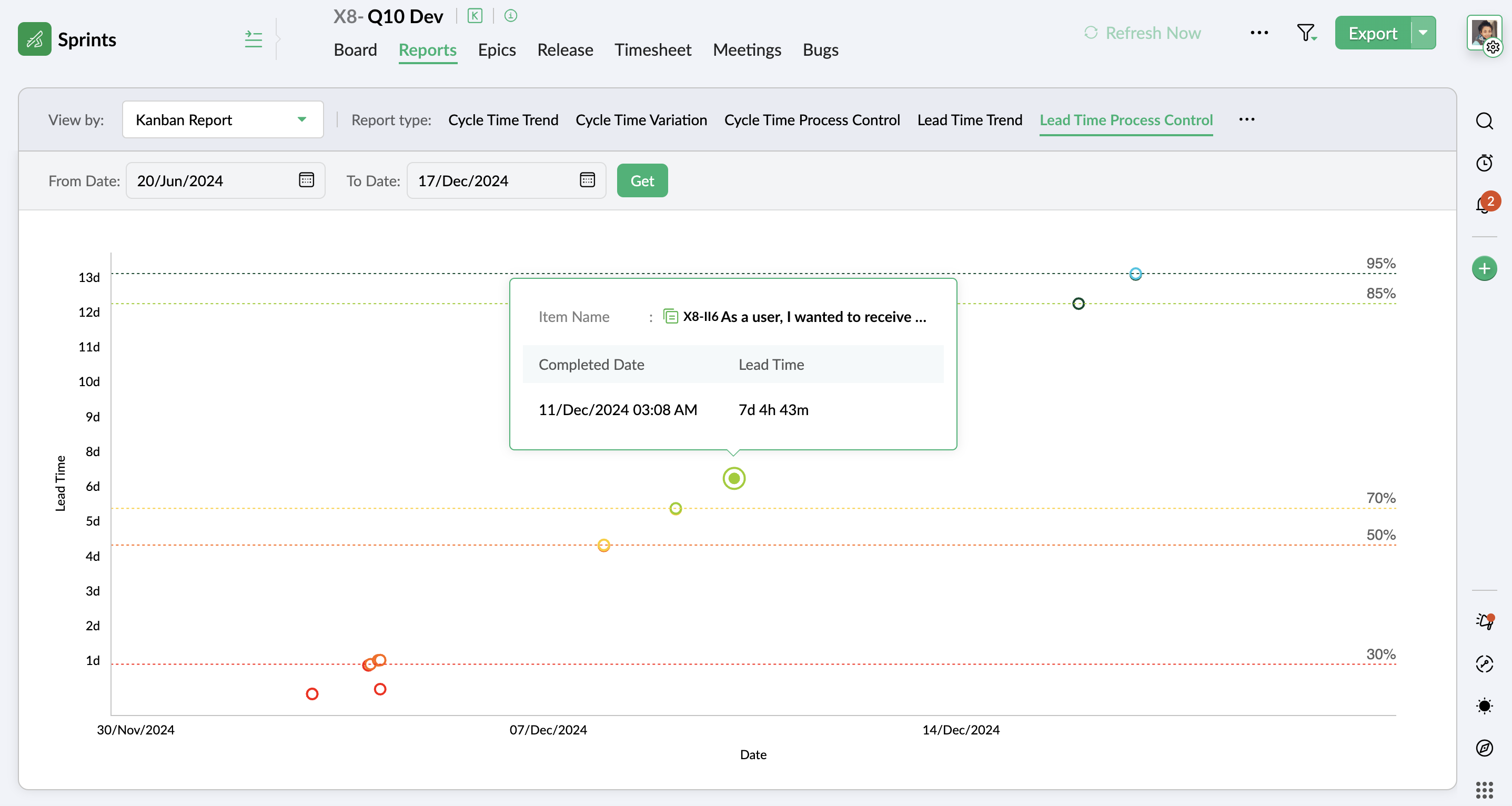Toggle light/dark theme sun icon
The width and height of the screenshot is (1512, 806).
pos(1484,706)
